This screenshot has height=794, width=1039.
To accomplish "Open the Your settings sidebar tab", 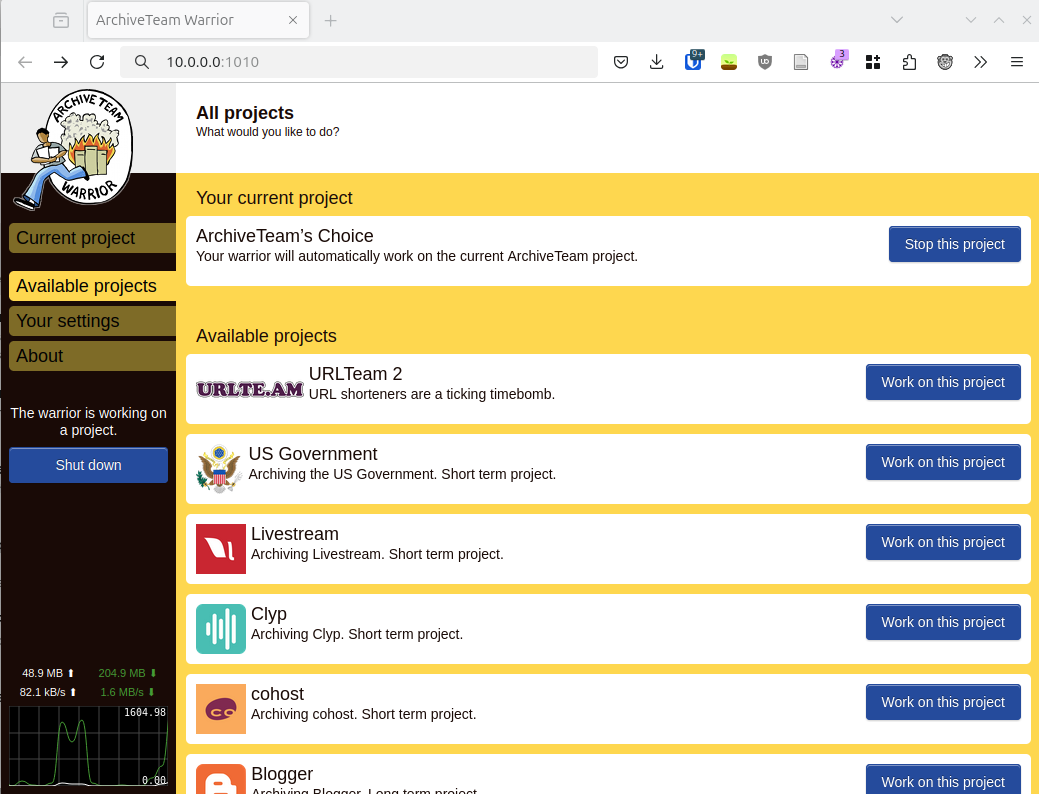I will pos(92,321).
